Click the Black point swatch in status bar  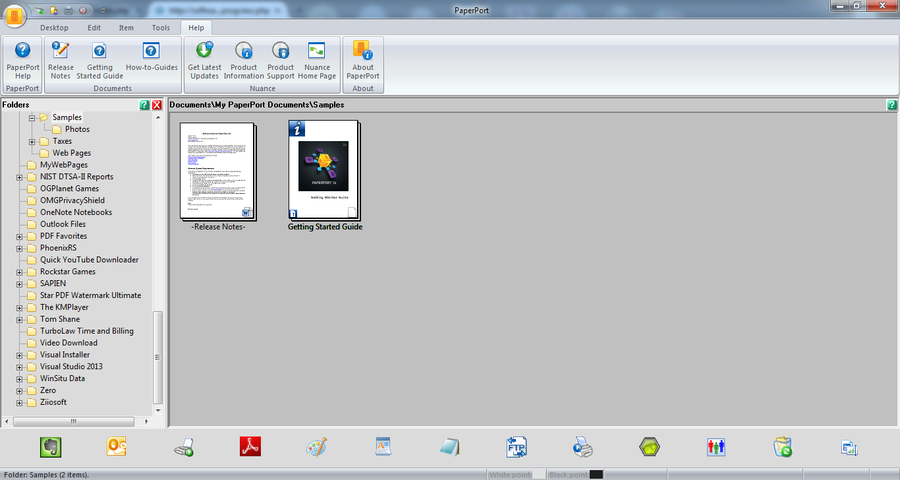[596, 475]
